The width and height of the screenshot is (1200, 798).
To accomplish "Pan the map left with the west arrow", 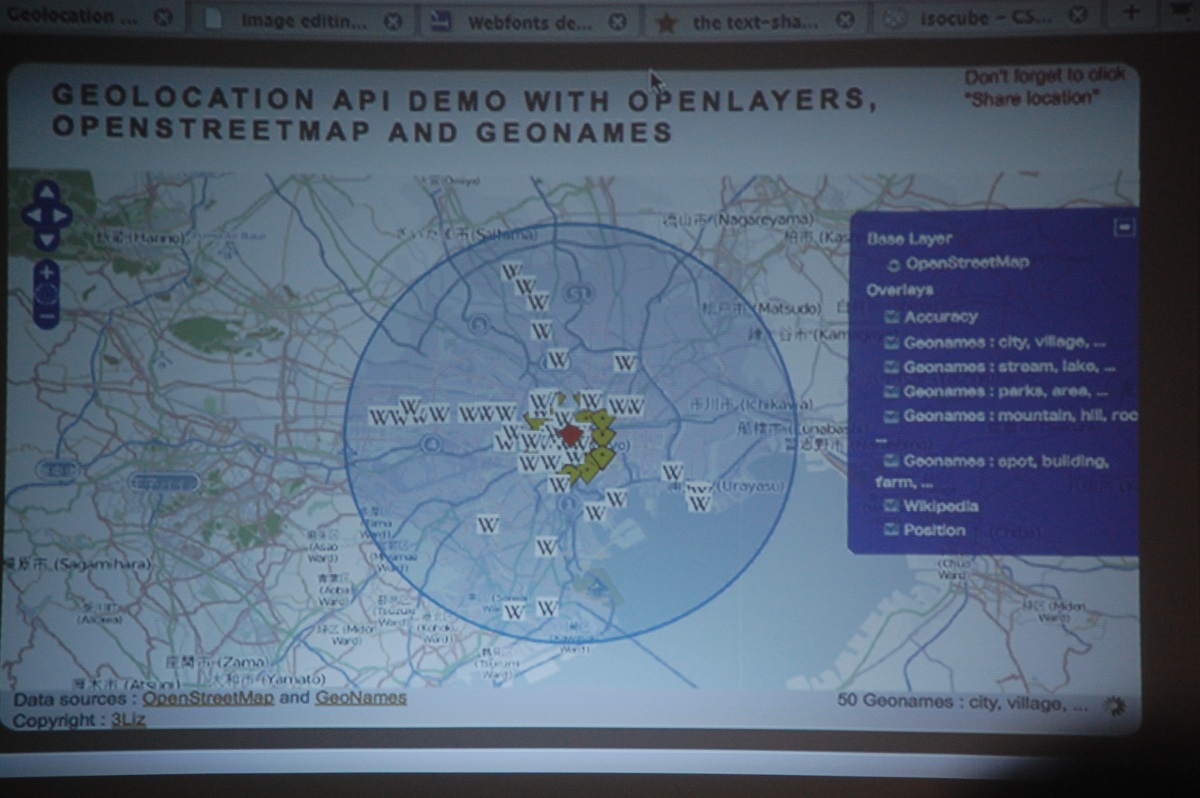I will coord(33,214).
